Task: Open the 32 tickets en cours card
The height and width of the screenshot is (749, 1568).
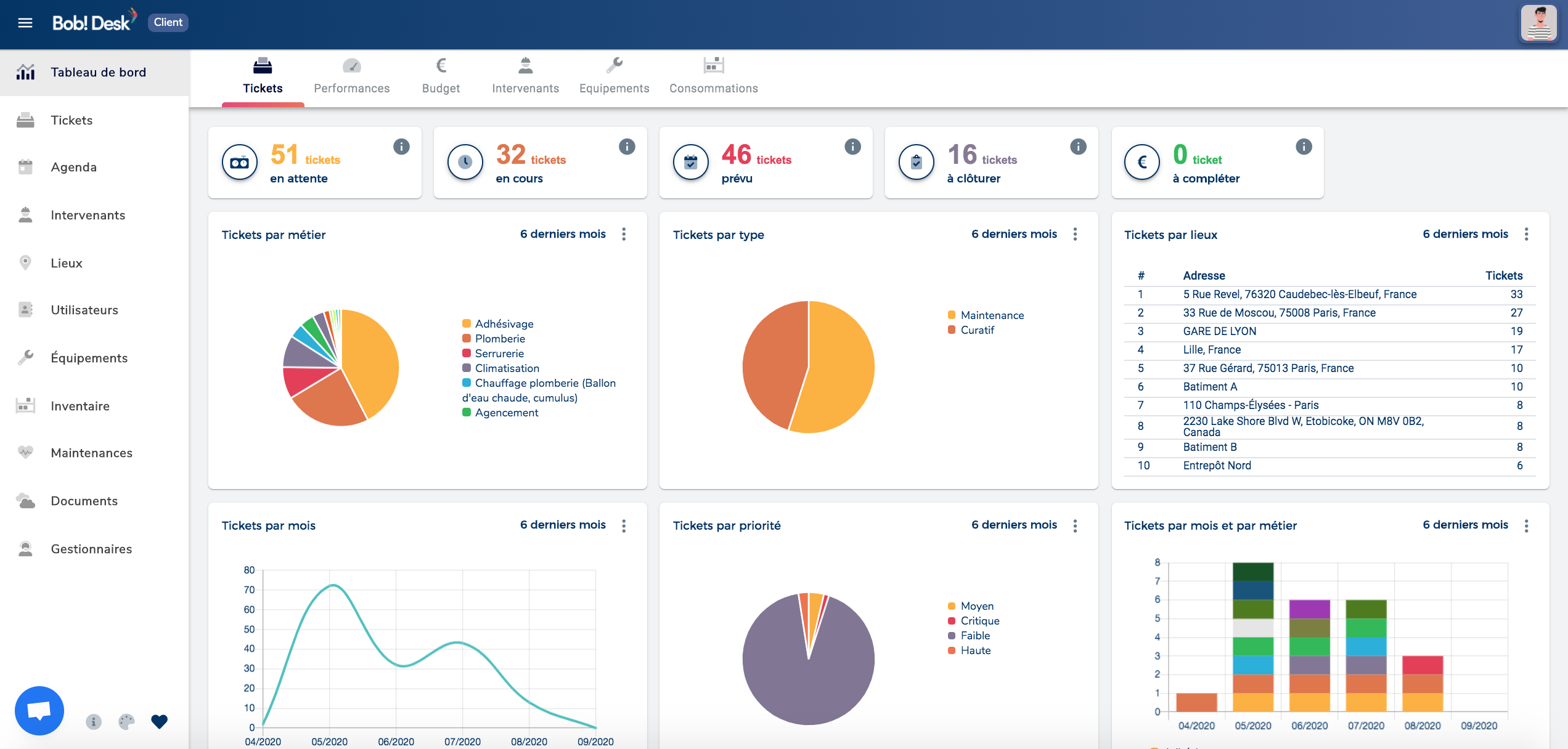Action: tap(541, 163)
